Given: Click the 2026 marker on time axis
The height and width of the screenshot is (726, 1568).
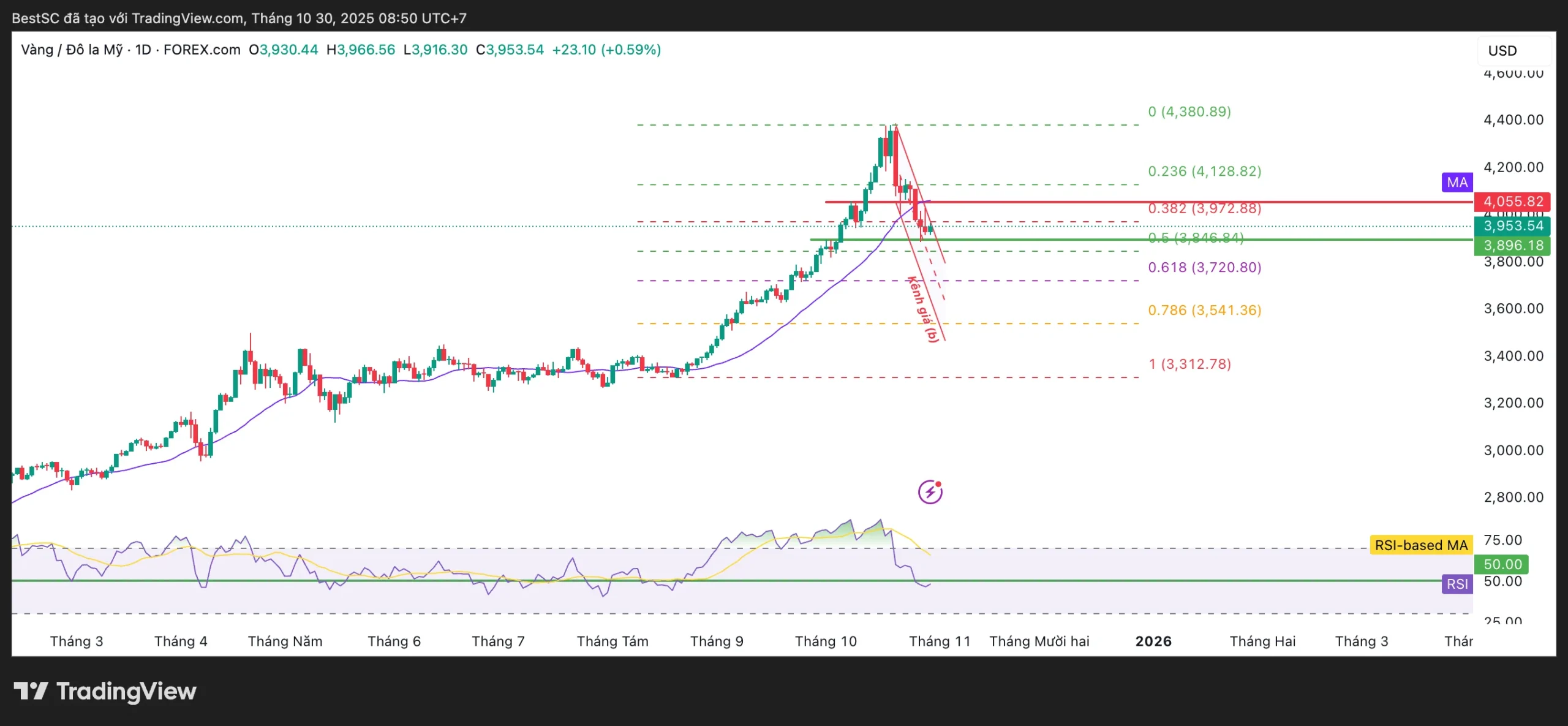Looking at the screenshot, I should 1153,641.
